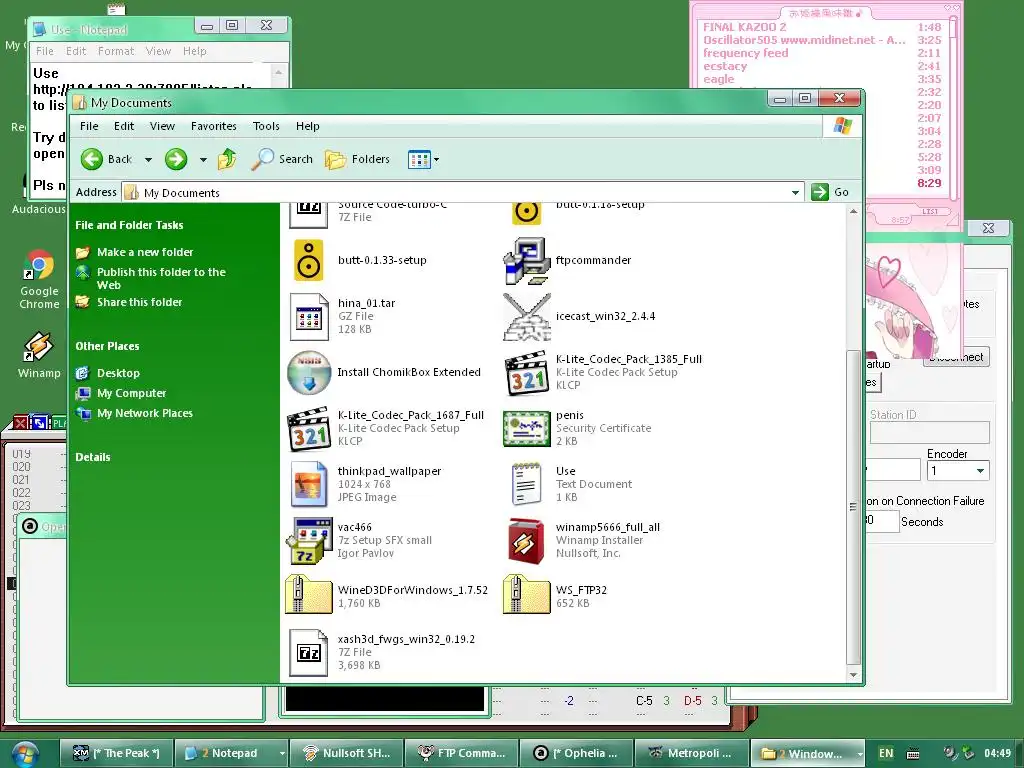This screenshot has height=768, width=1024.
Task: Select K-Lite_Codec_Pack_1687_Full clapperboard icon
Action: (308, 429)
